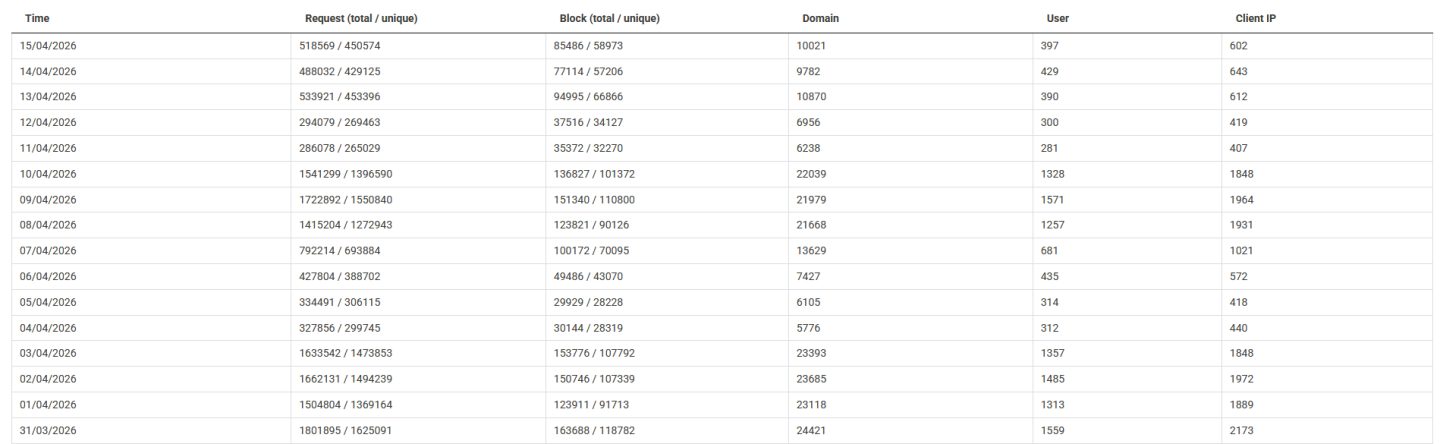Click the 01/04/2026 date cell
Viewport: 1440px width, 444px height.
click(48, 404)
